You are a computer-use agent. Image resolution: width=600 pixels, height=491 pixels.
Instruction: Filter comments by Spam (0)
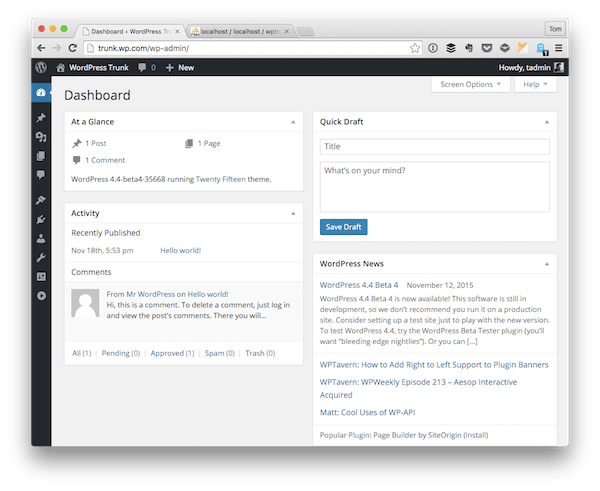click(220, 353)
